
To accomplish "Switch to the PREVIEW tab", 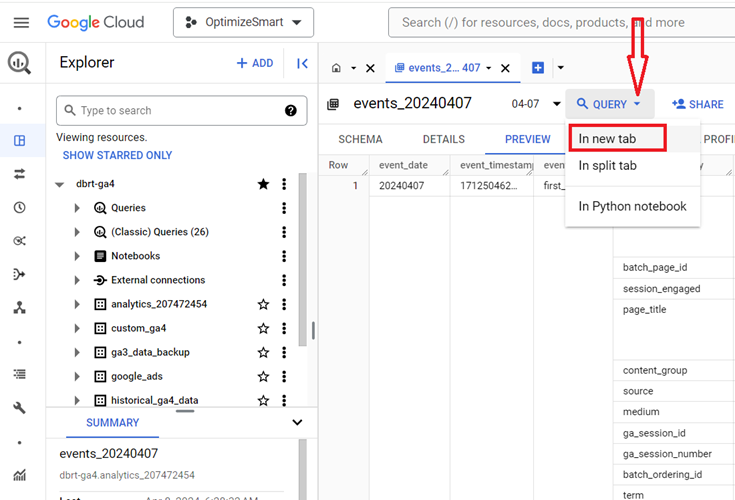I will (x=528, y=139).
